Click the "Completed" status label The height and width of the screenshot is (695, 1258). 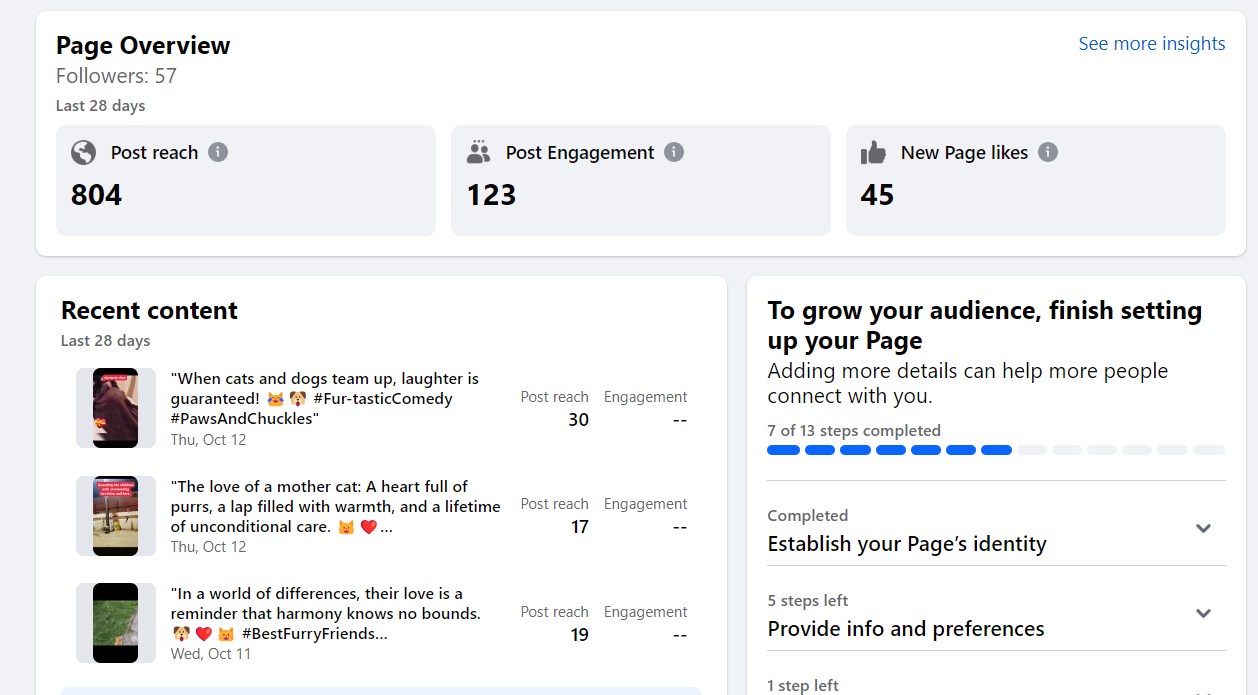pos(808,516)
